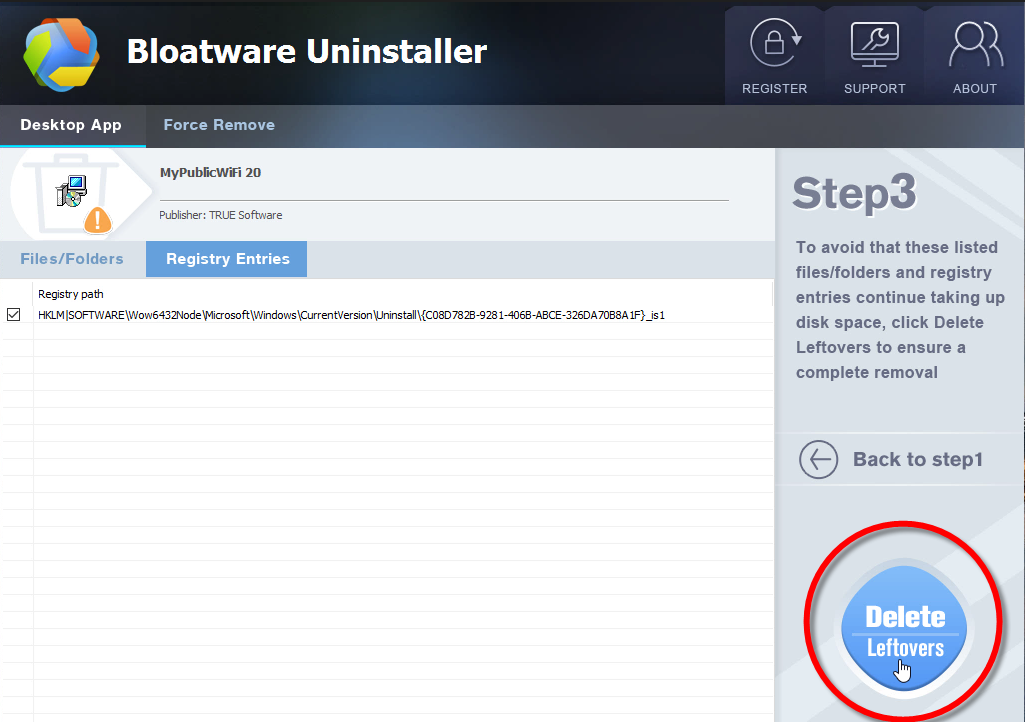
Task: Click the Bloatware Uninstaller title text
Action: [x=307, y=51]
